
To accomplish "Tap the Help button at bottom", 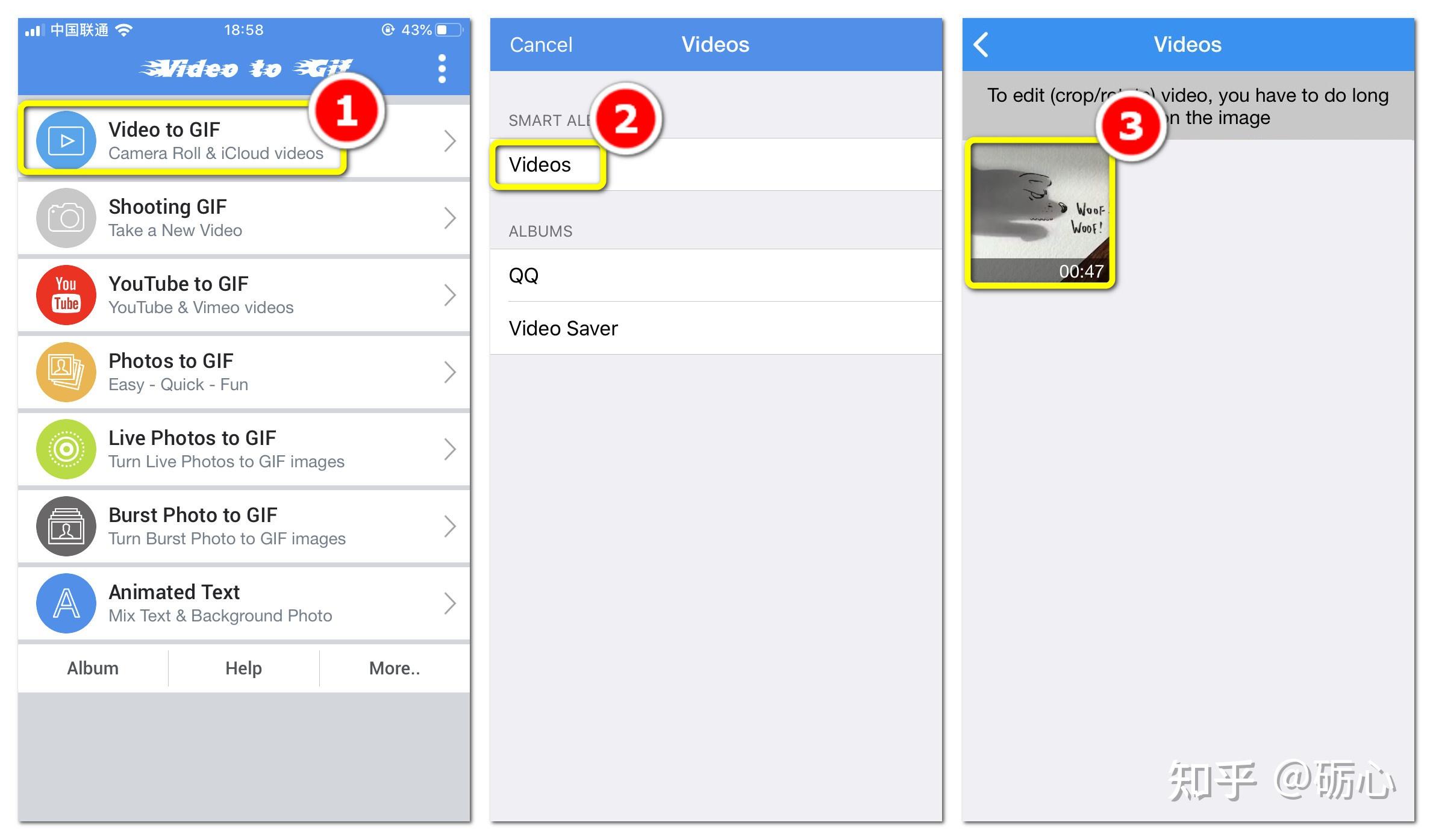I will (244, 668).
